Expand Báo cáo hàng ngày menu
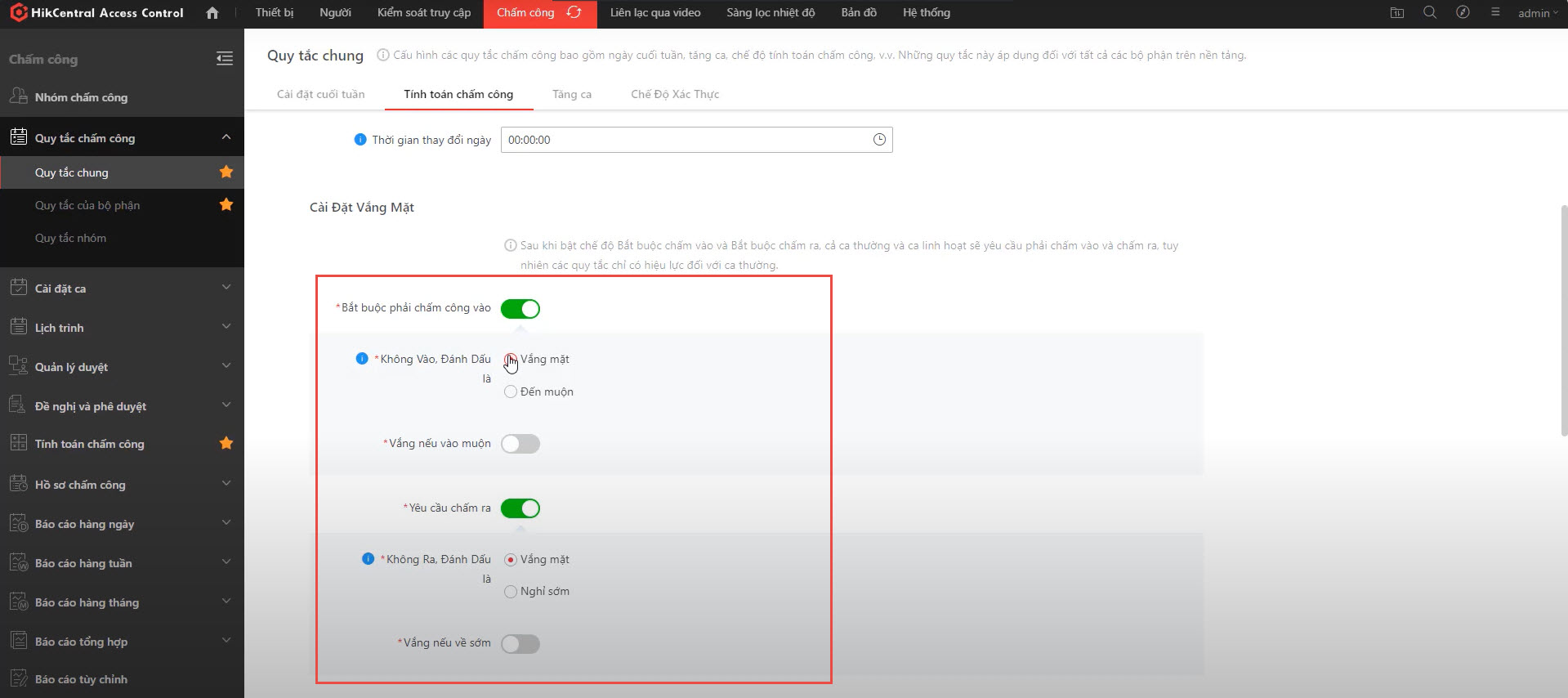The width and height of the screenshot is (1568, 698). [226, 523]
